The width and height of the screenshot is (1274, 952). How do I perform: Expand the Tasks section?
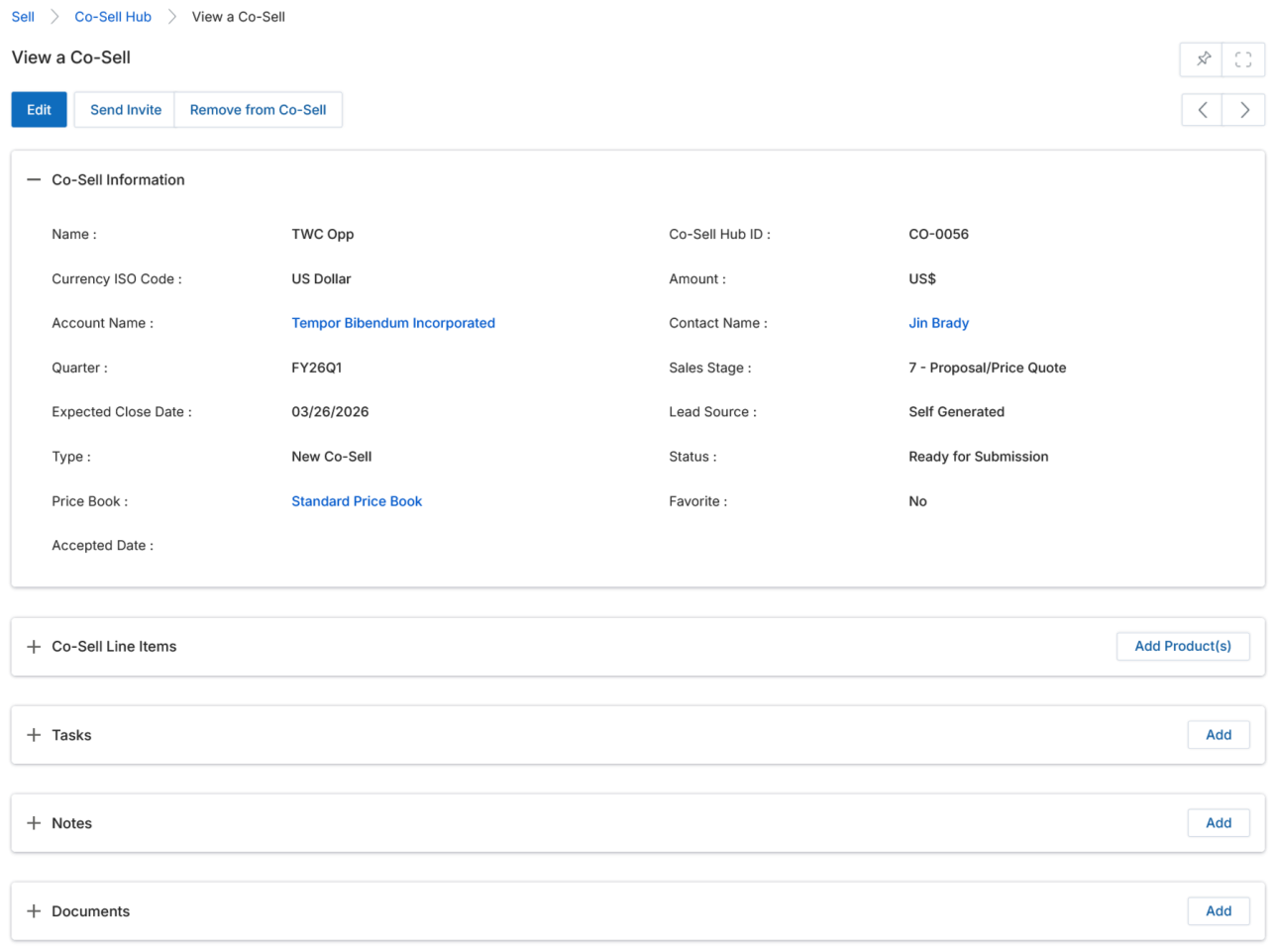point(34,735)
